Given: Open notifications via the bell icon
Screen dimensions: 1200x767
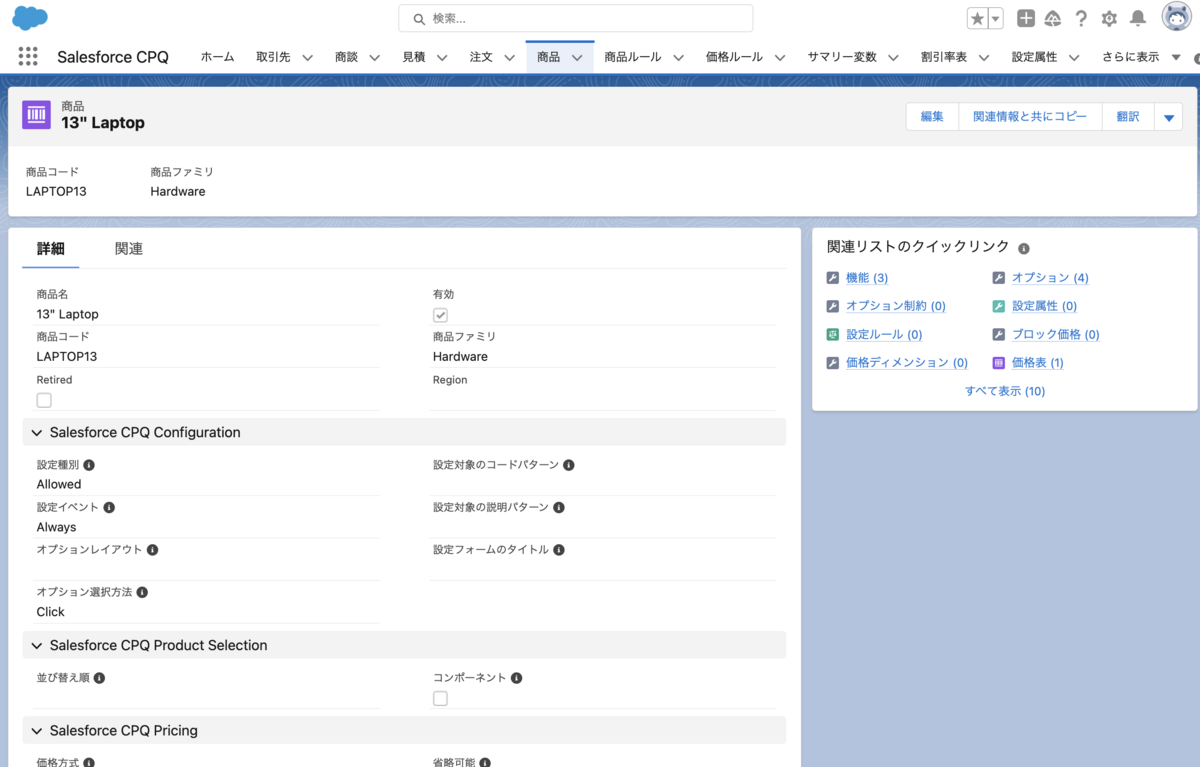Looking at the screenshot, I should tap(1137, 17).
